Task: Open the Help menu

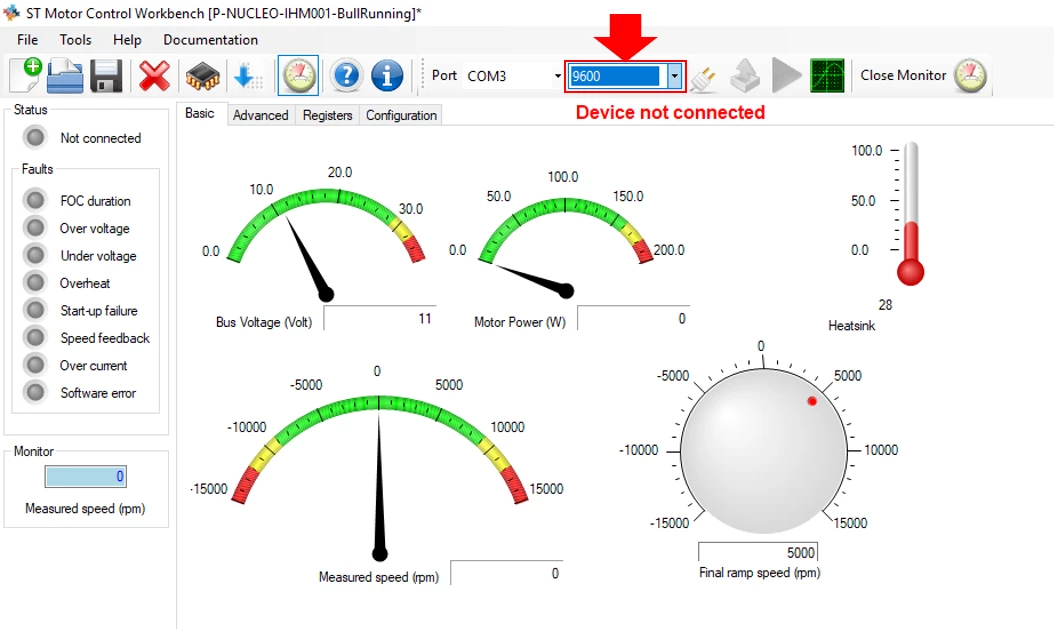Action: point(127,40)
